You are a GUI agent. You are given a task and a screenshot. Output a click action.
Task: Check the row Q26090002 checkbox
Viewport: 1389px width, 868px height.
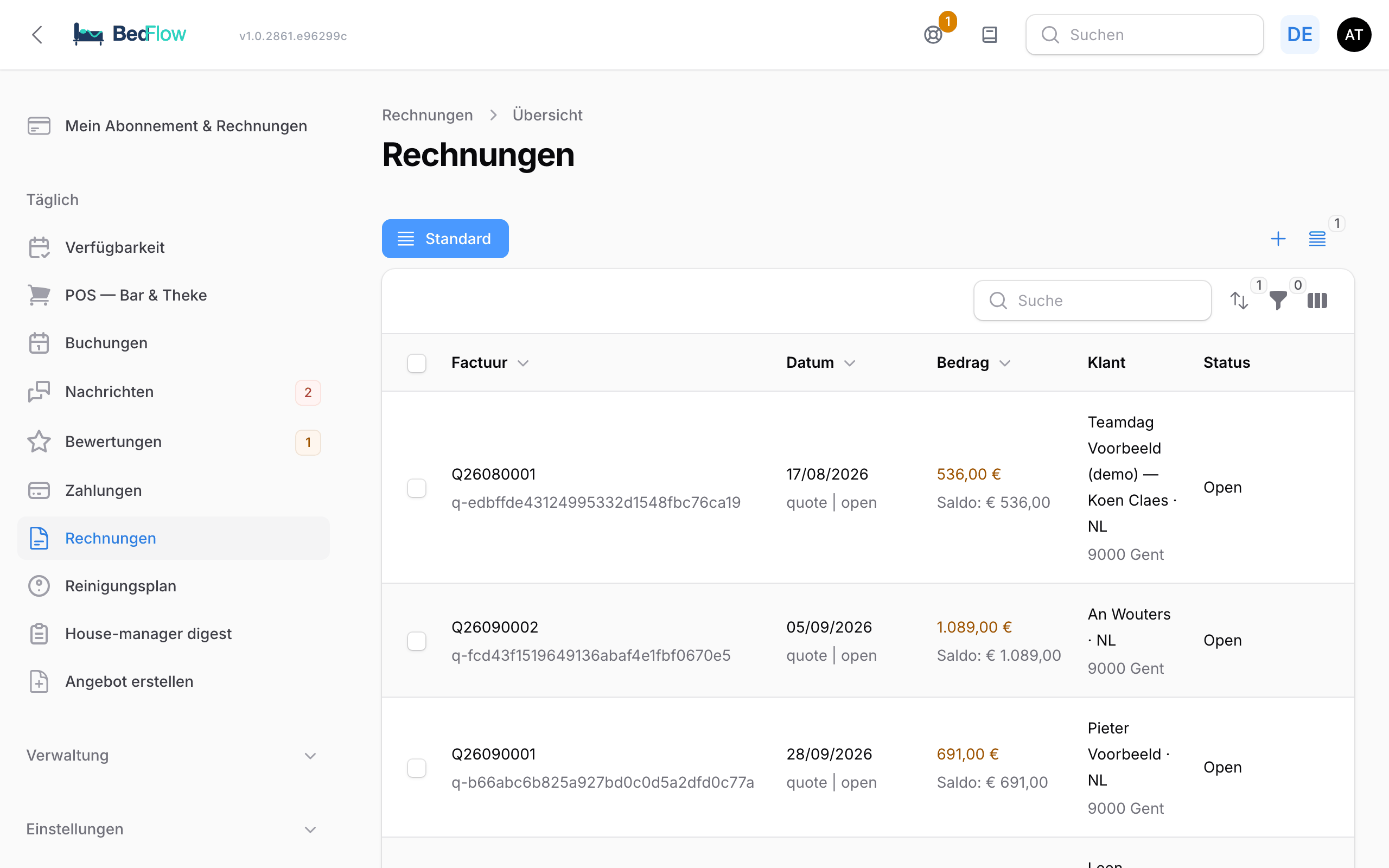pyautogui.click(x=417, y=641)
